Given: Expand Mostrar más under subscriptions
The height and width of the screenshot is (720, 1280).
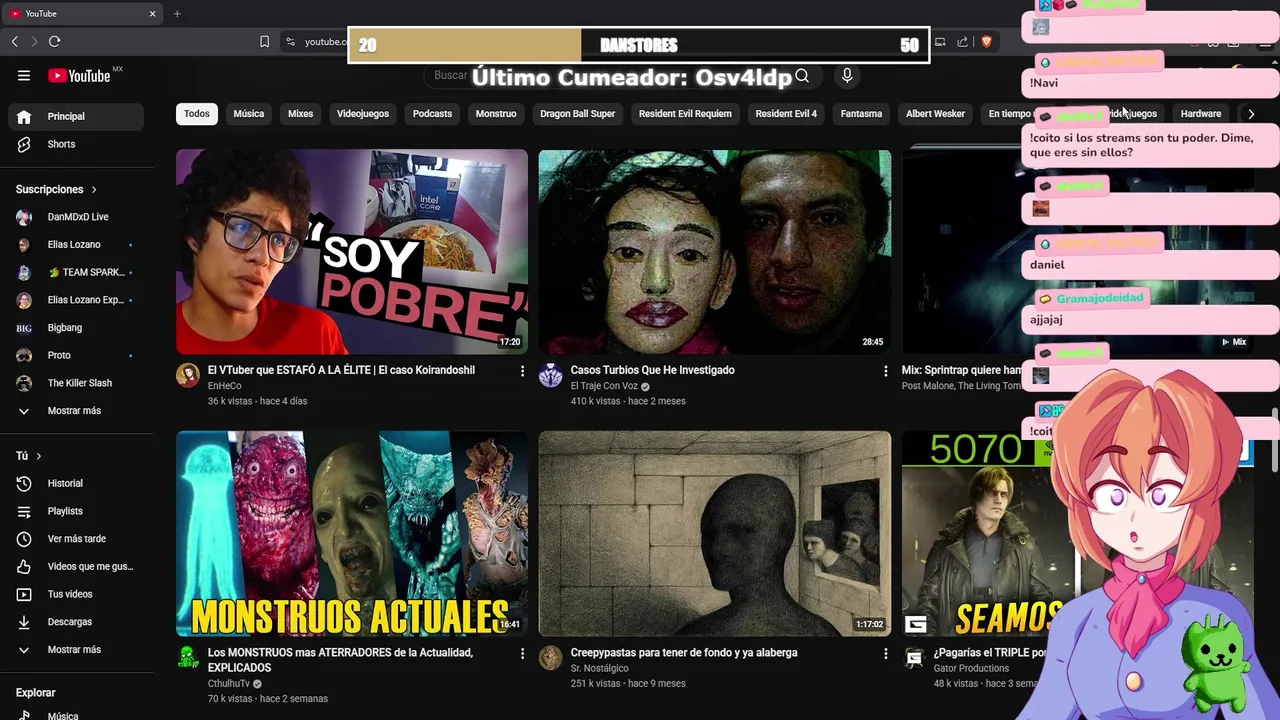Looking at the screenshot, I should (76, 411).
